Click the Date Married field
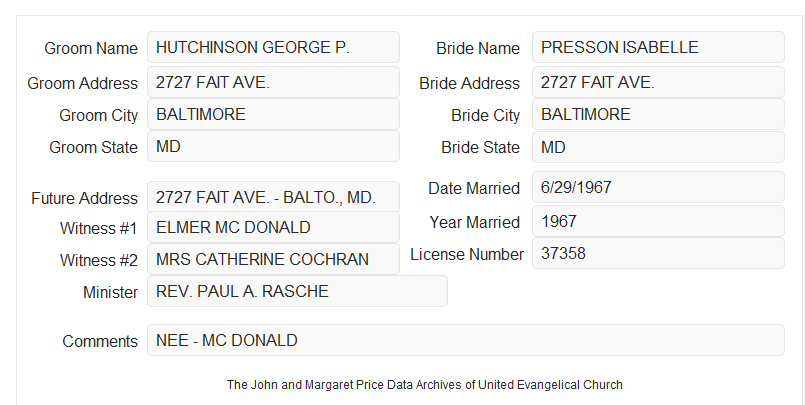Image resolution: width=805 pixels, height=405 pixels. (658, 187)
